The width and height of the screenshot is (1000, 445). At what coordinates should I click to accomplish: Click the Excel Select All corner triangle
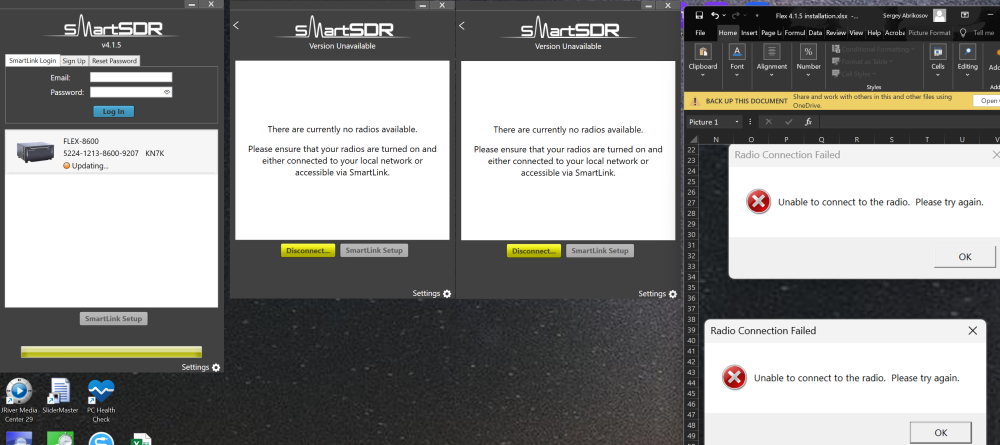[x=691, y=139]
